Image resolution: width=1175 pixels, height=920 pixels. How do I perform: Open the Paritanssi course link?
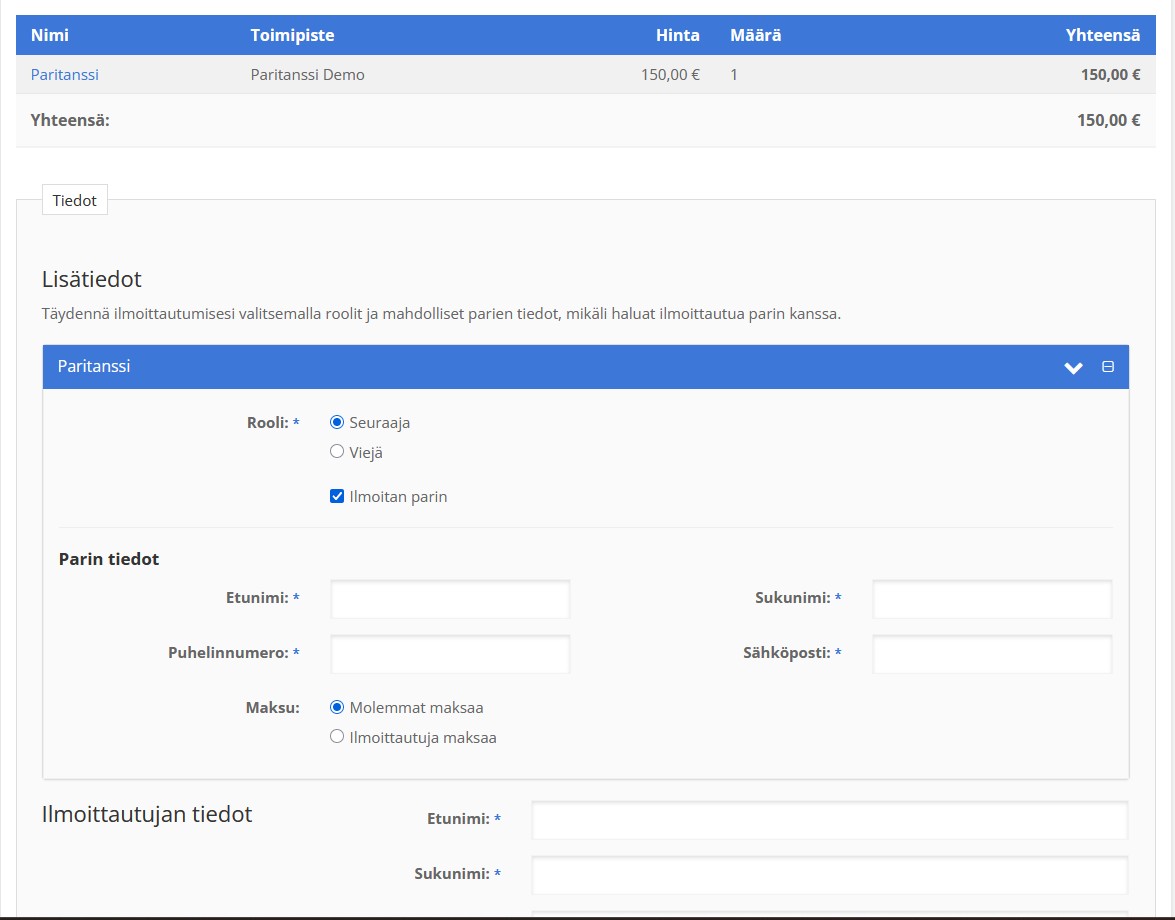[65, 74]
